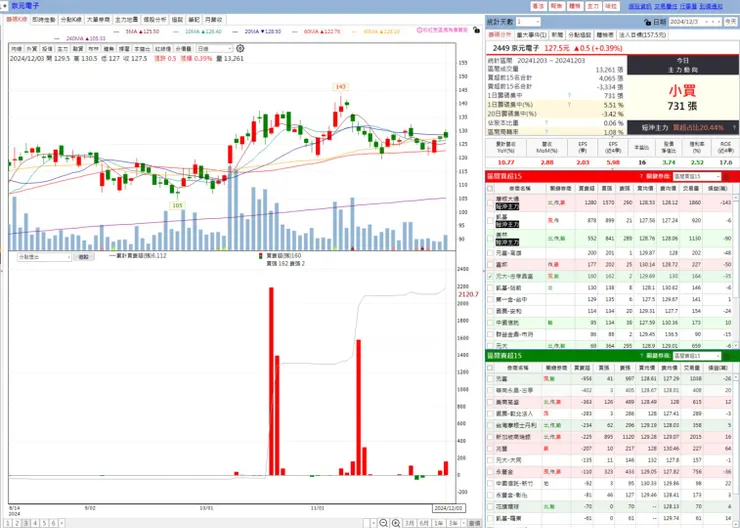Click the 2024/12/3 date input field
740x528 pixels.
click(x=685, y=22)
